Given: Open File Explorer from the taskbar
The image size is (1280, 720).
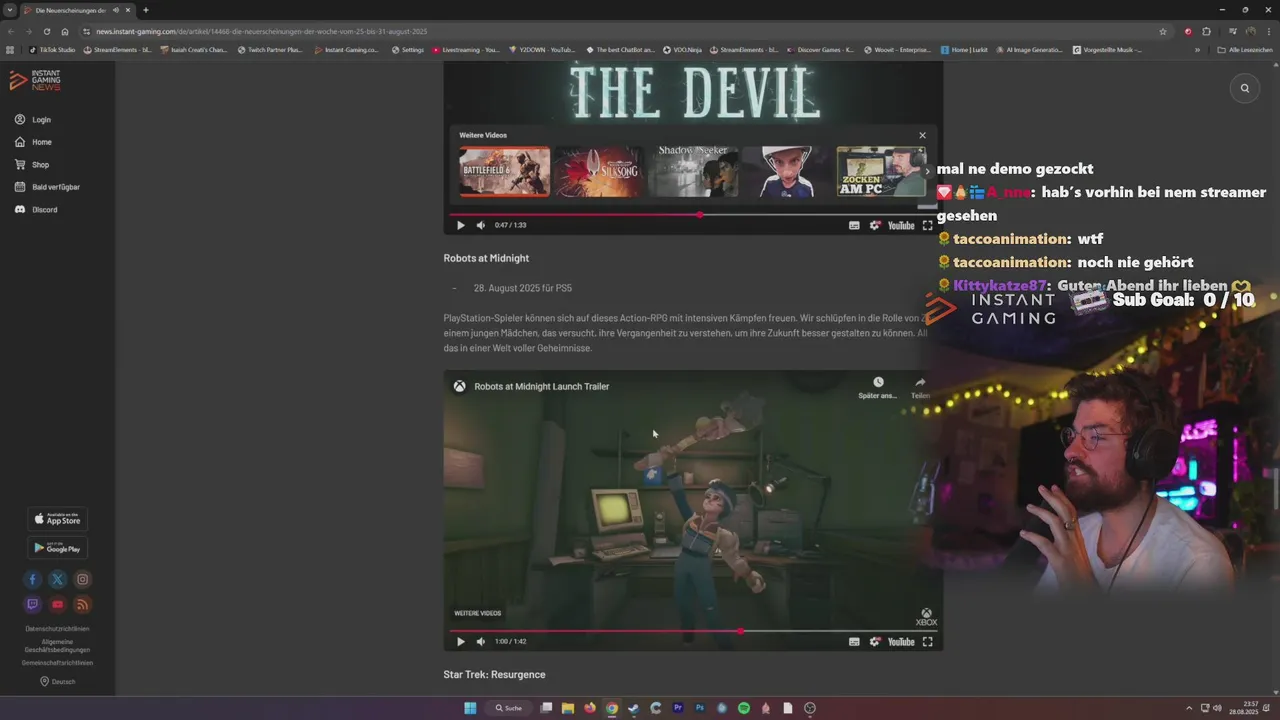Looking at the screenshot, I should point(568,708).
